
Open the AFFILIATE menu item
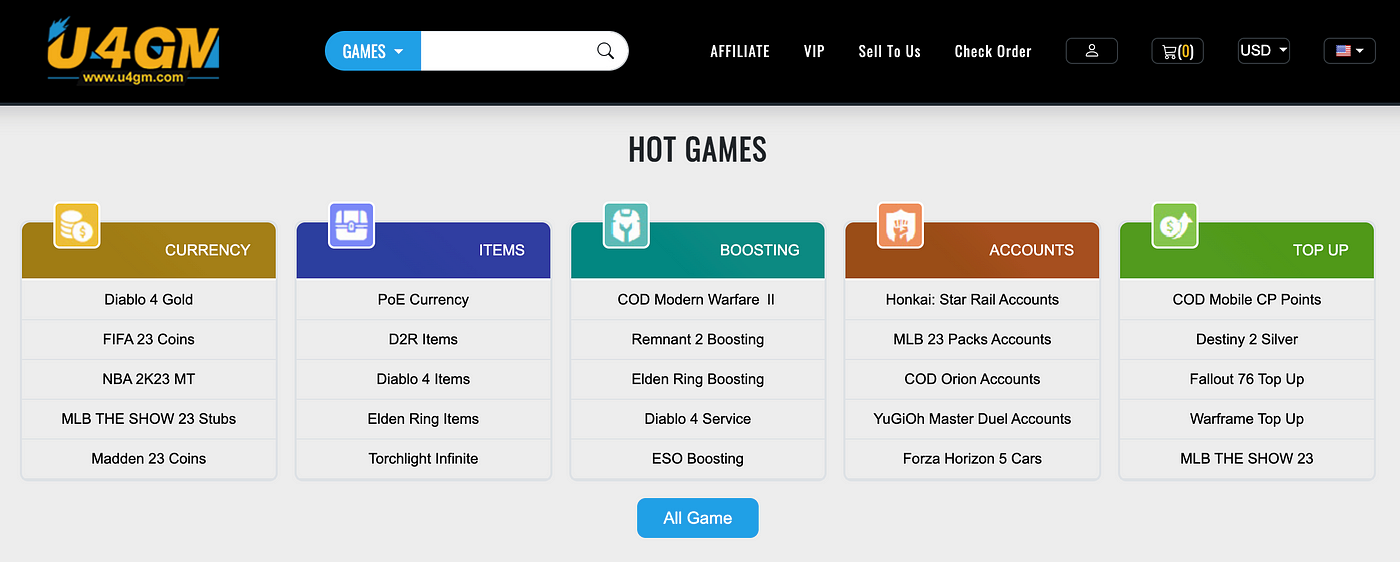click(740, 51)
